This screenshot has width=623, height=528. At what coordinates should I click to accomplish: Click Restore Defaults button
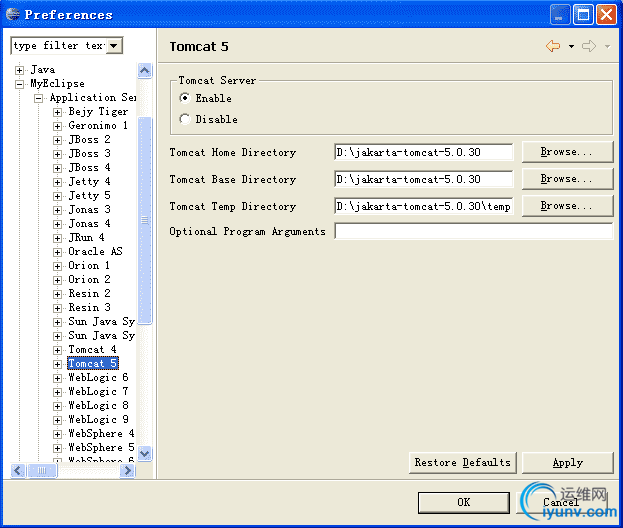click(462, 462)
